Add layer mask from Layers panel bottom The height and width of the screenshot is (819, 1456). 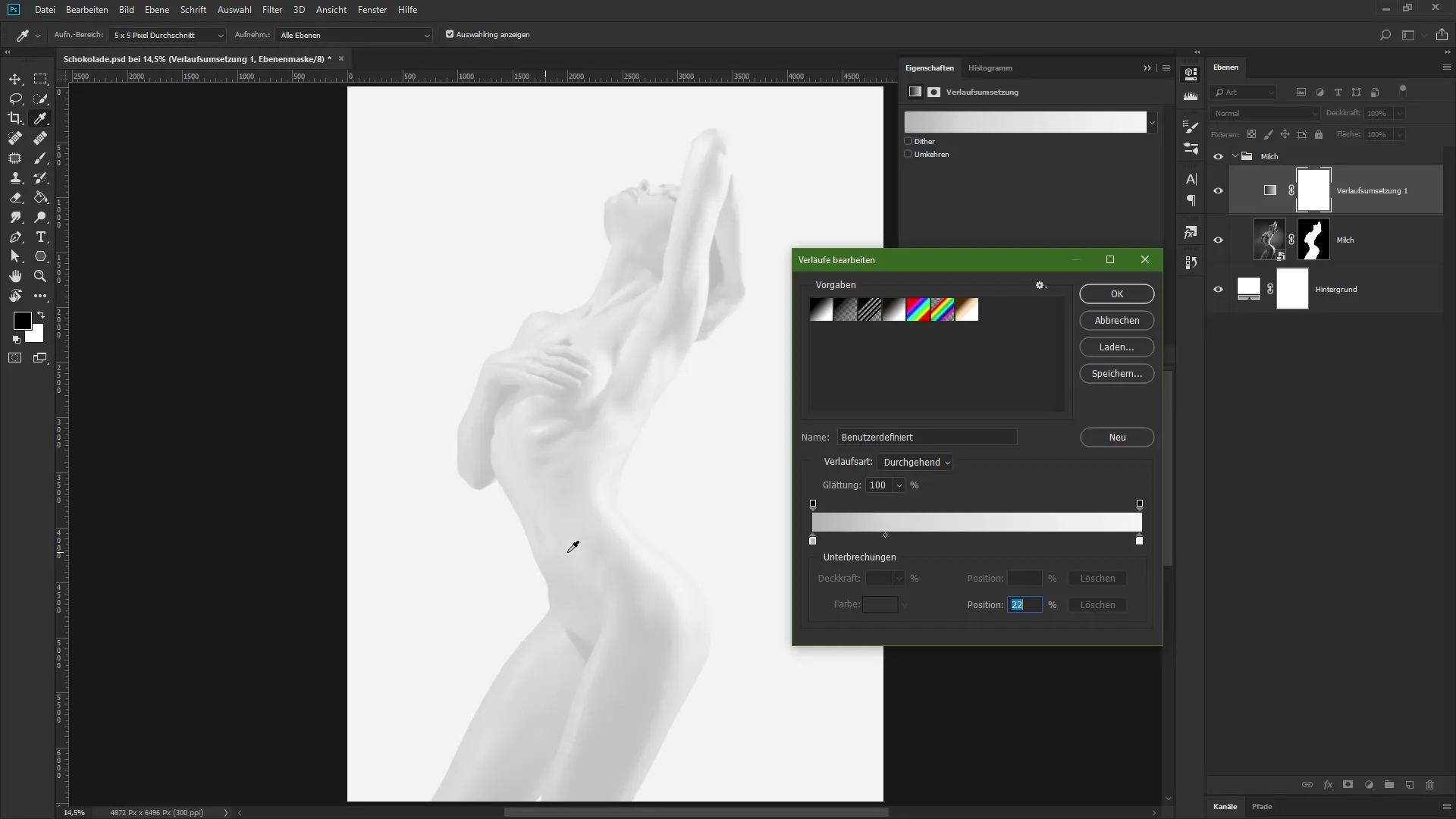tap(1348, 785)
